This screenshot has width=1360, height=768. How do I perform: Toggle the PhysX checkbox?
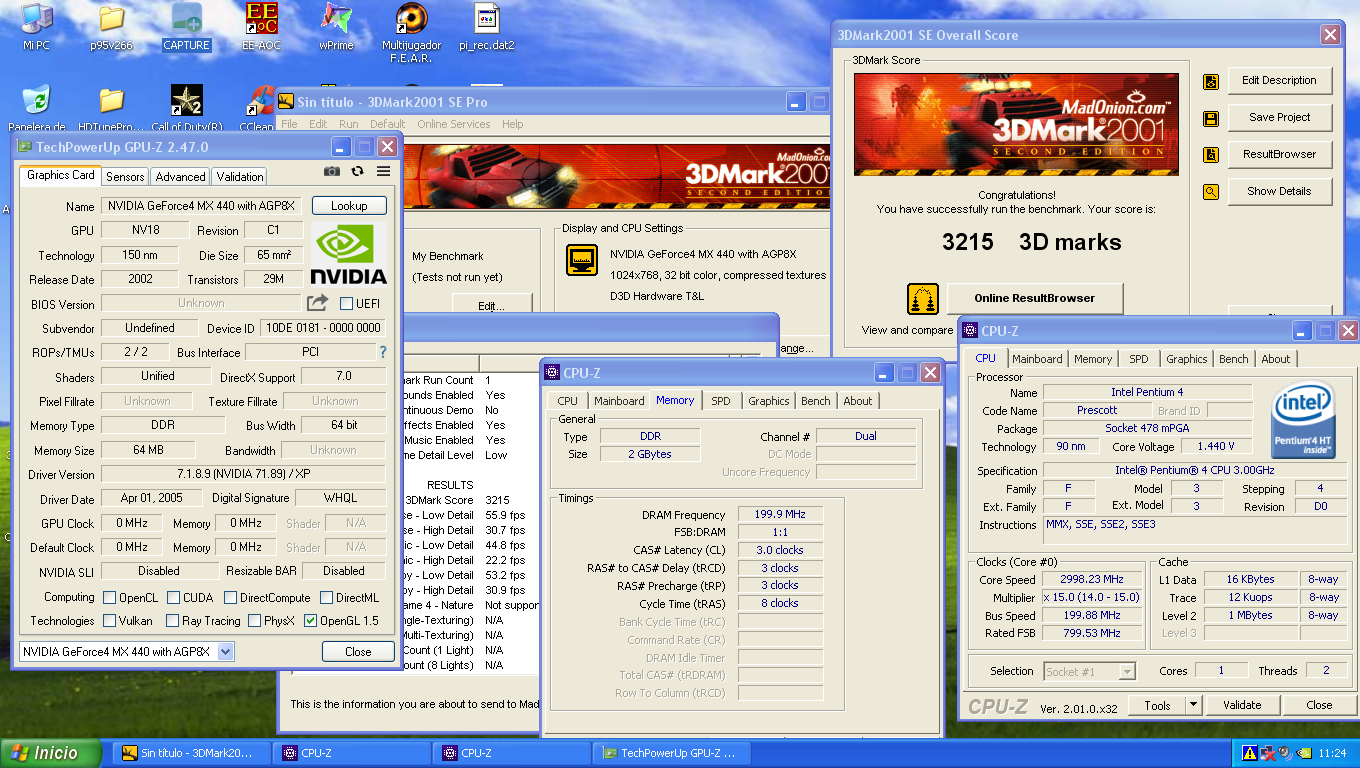click(x=254, y=621)
